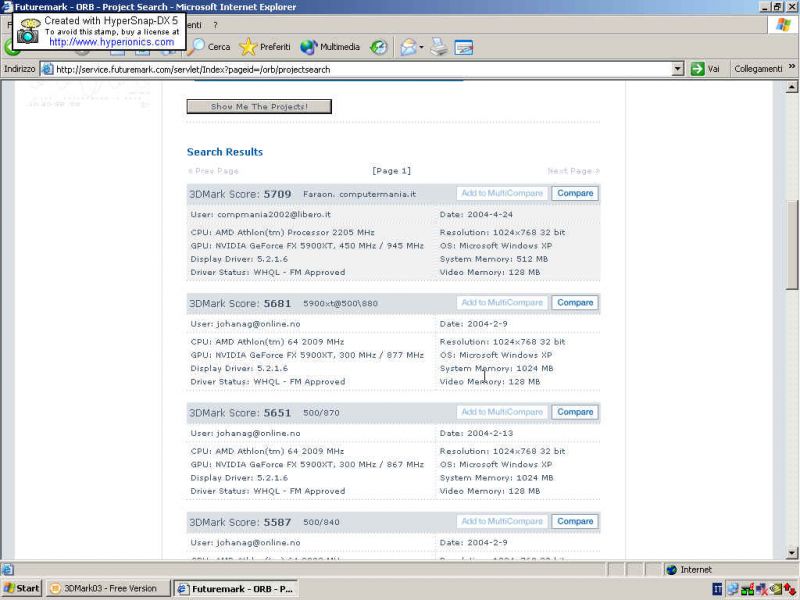800x600 pixels.
Task: Switch to 3DMark03 - Free Version taskbar window
Action: coord(109,589)
